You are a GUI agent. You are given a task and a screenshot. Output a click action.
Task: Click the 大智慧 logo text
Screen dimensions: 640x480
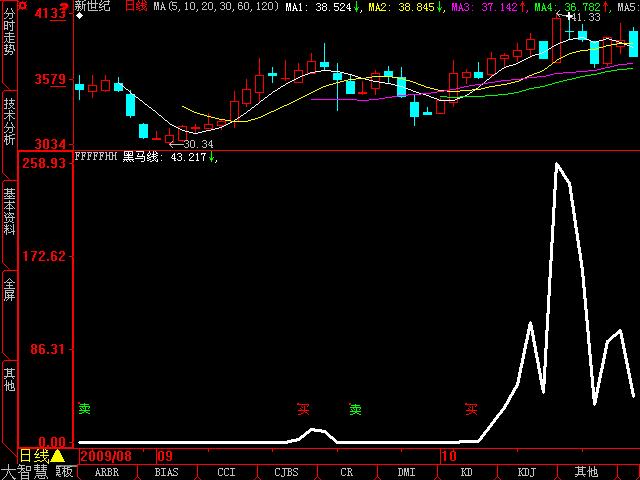click(x=24, y=472)
